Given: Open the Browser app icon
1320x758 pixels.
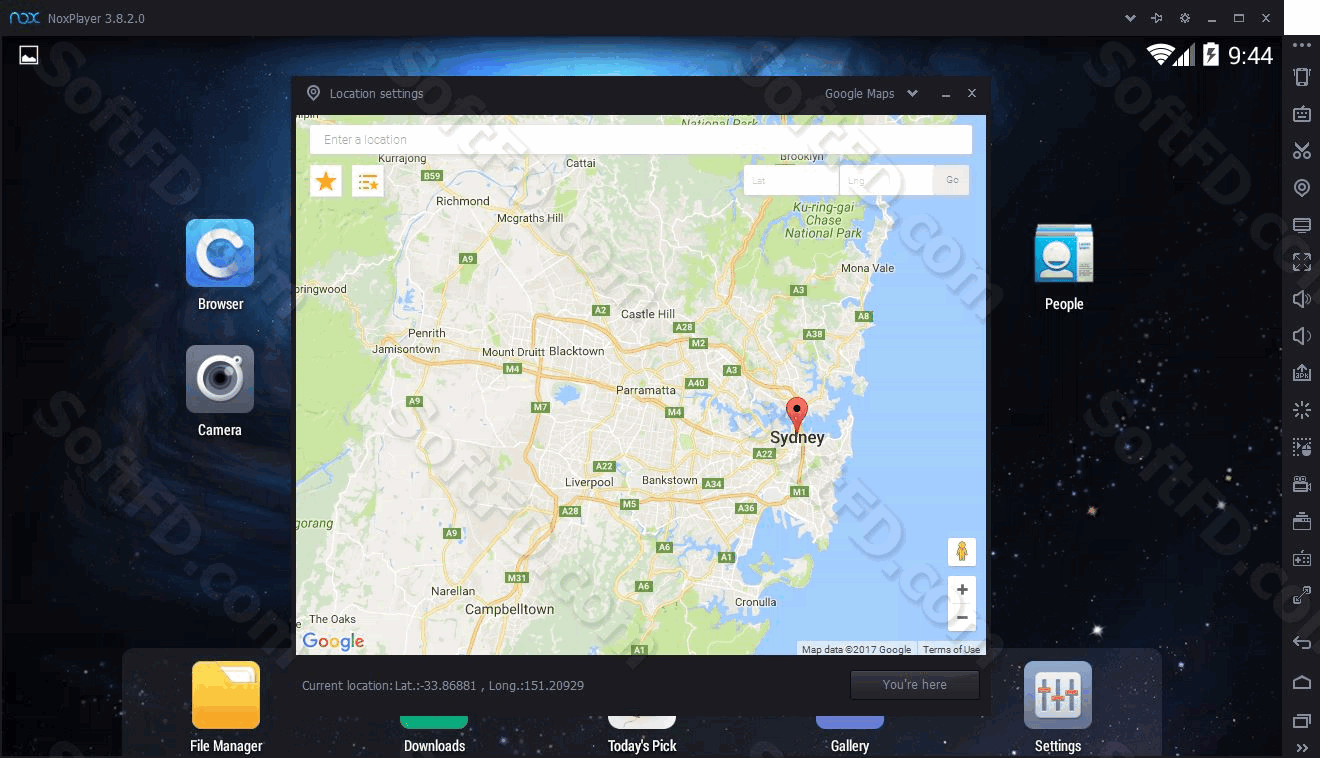Looking at the screenshot, I should [220, 253].
